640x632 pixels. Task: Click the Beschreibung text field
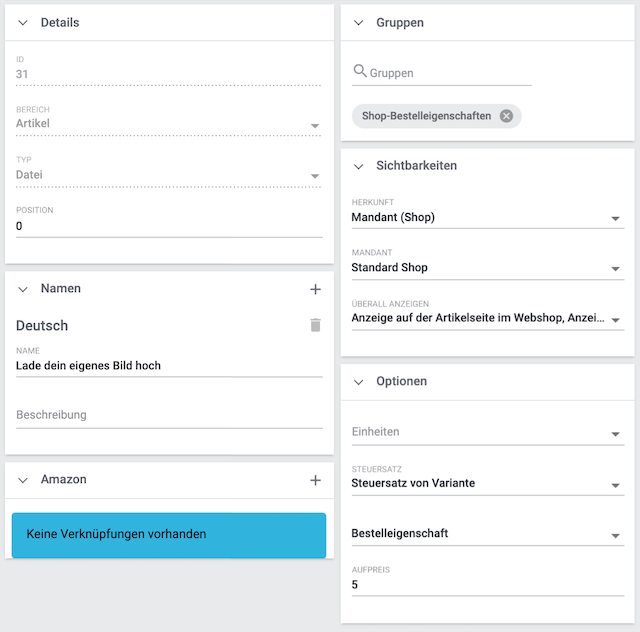[x=168, y=415]
